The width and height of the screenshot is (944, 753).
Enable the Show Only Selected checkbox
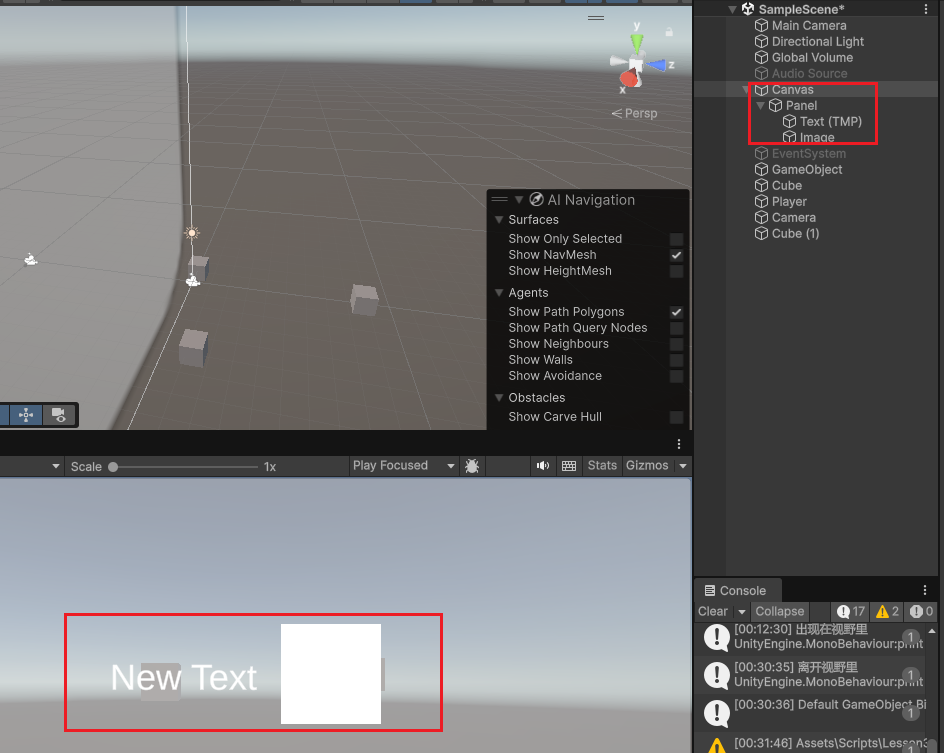click(x=677, y=239)
